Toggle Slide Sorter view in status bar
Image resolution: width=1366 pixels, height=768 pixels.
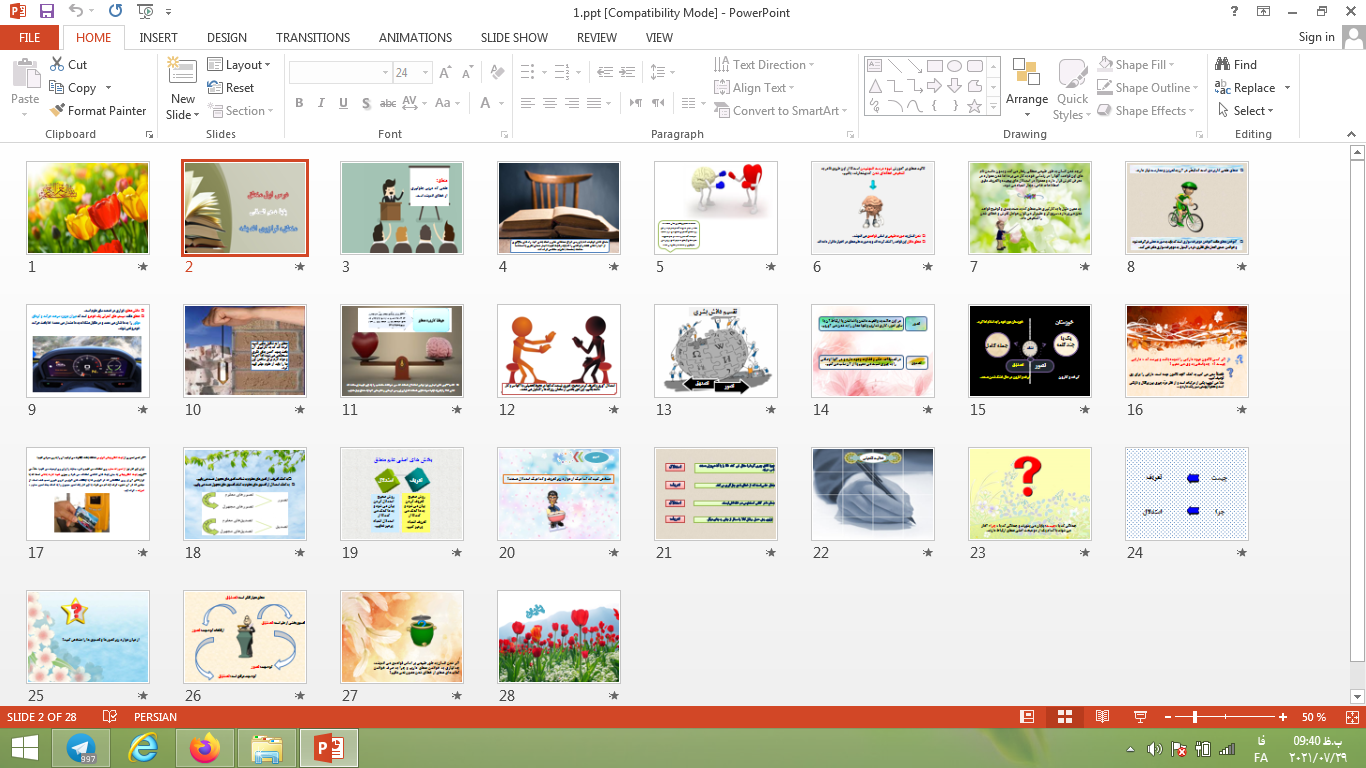pos(1064,717)
